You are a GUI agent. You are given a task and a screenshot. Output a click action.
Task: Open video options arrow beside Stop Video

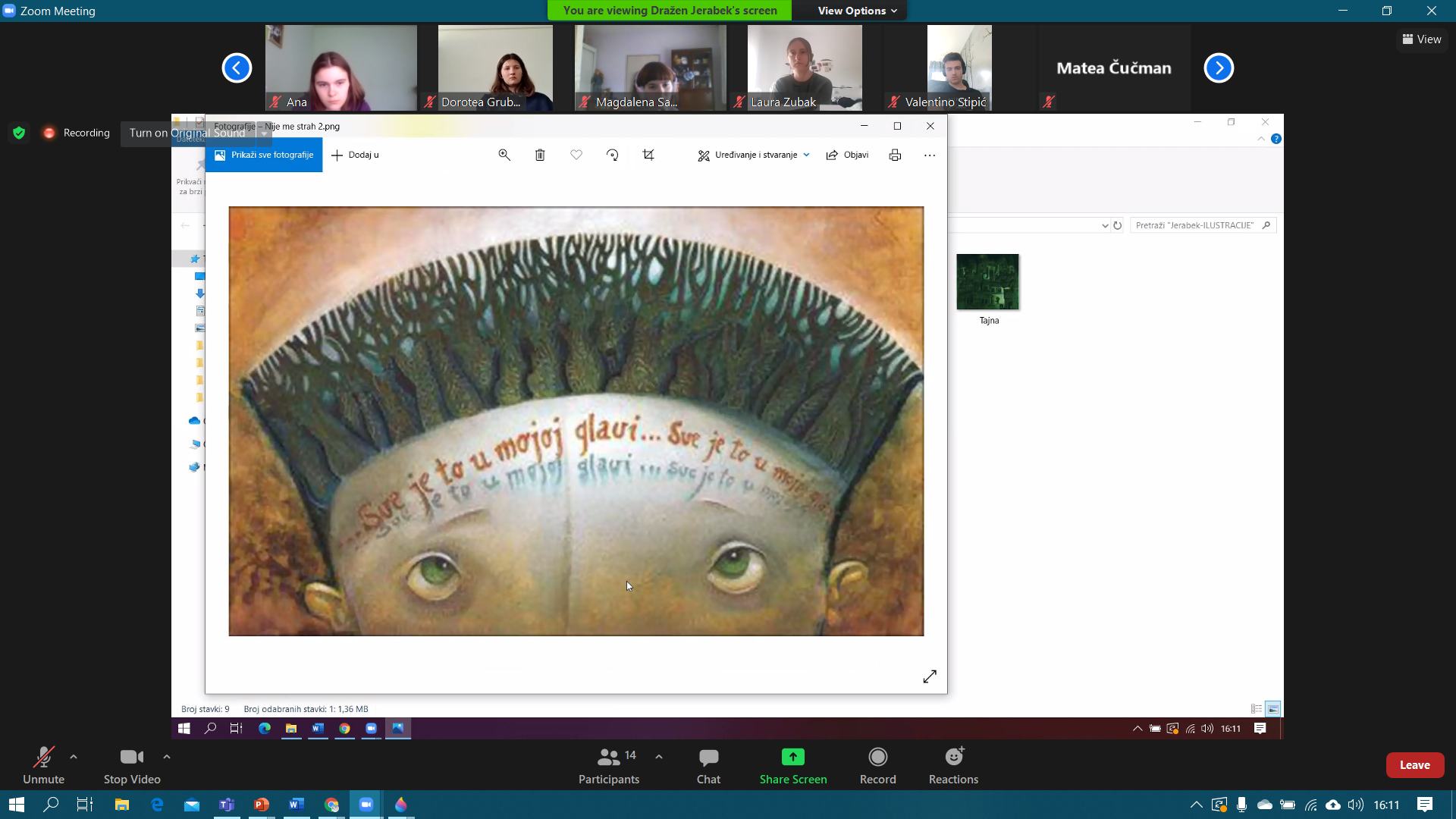coord(167,757)
